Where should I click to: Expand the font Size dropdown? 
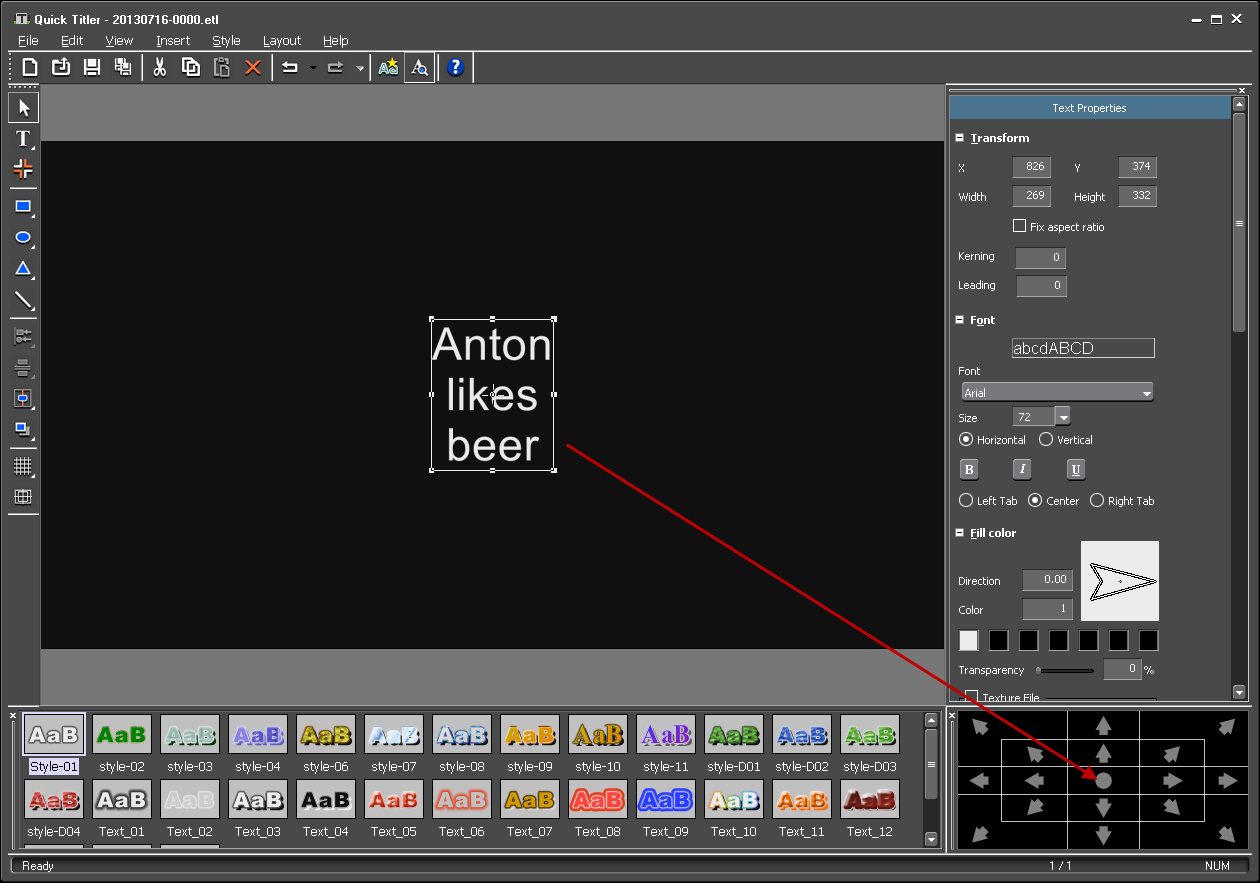(x=1063, y=417)
